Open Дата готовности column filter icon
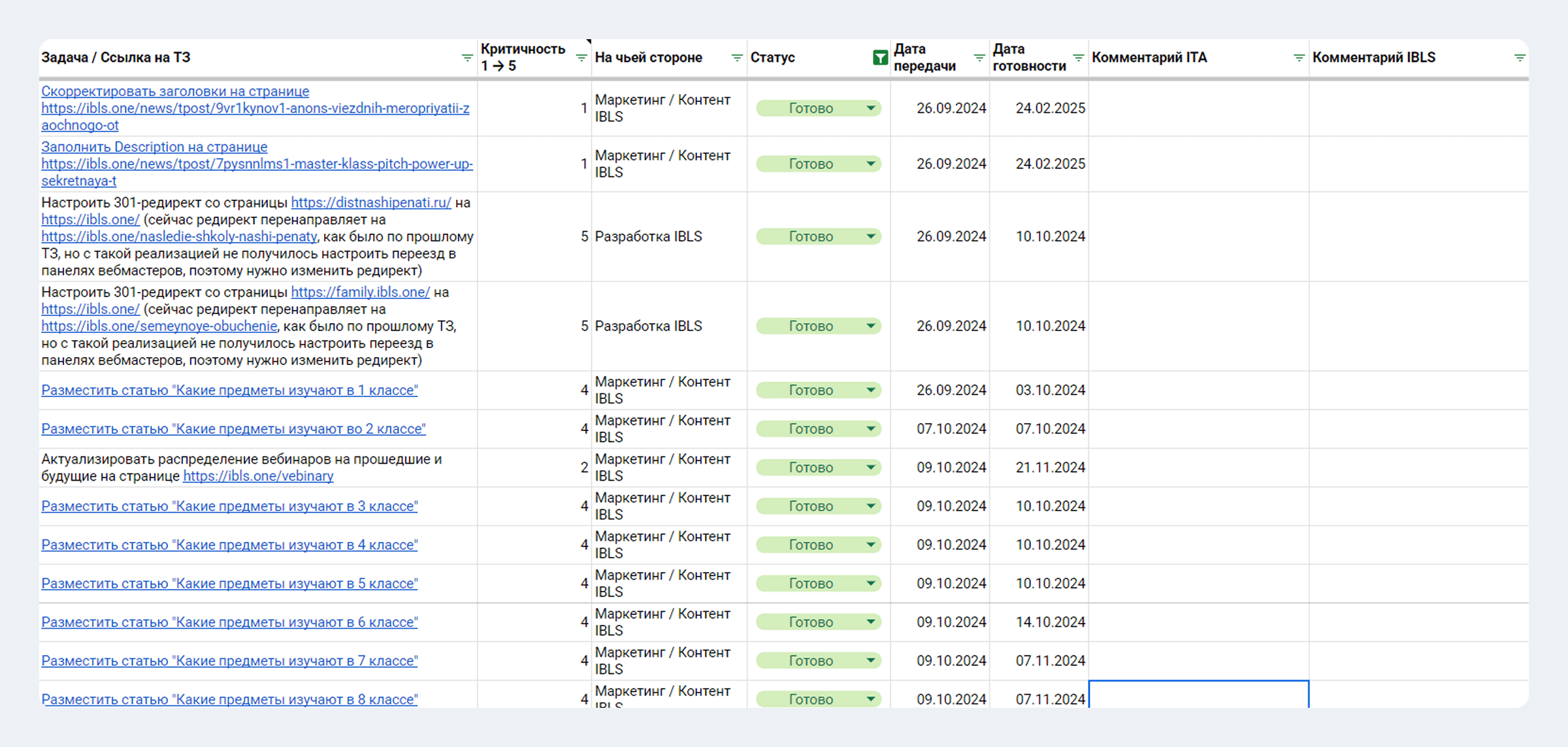The height and width of the screenshot is (747, 1568). tap(1078, 57)
